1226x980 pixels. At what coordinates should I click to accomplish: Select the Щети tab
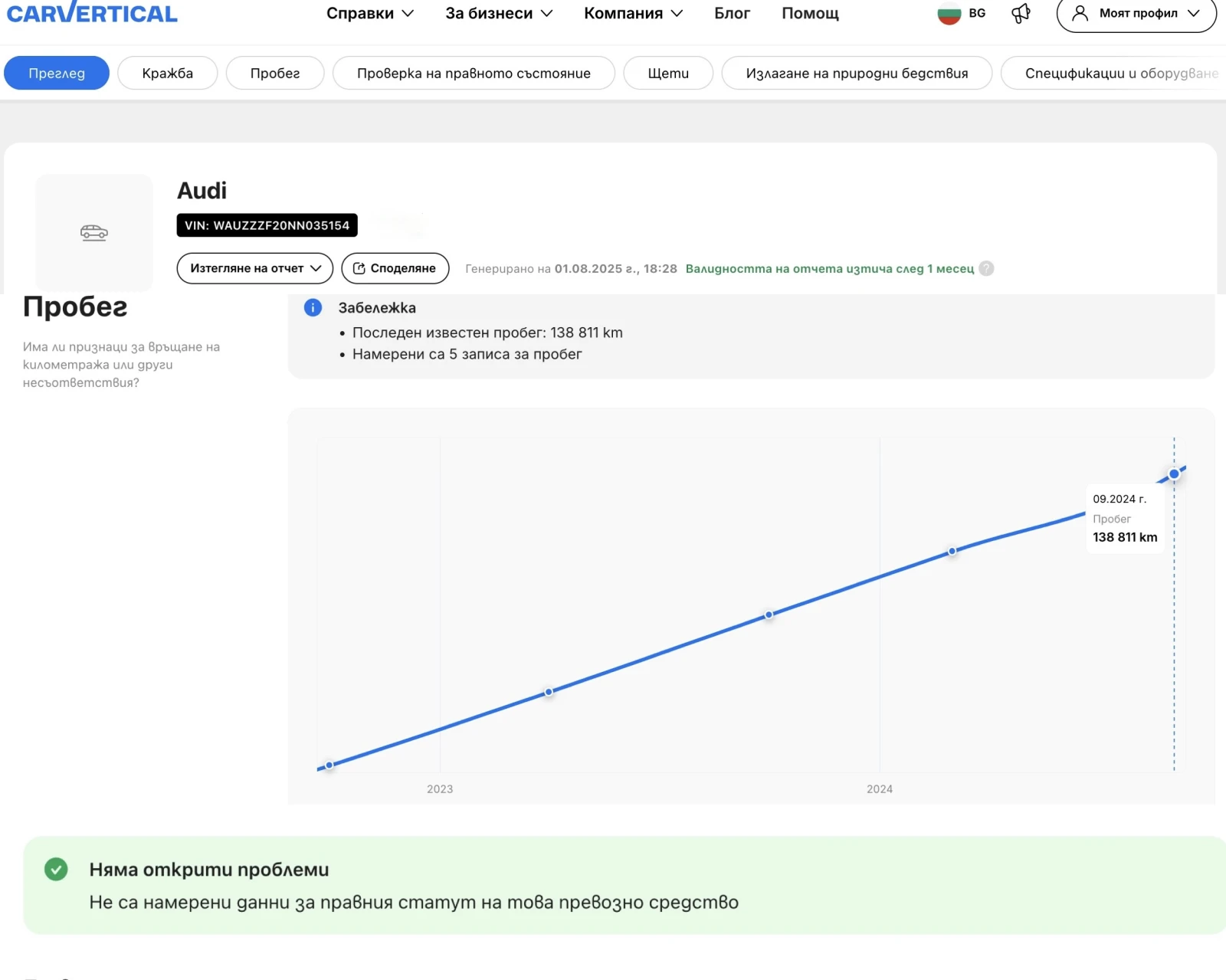[x=668, y=74]
